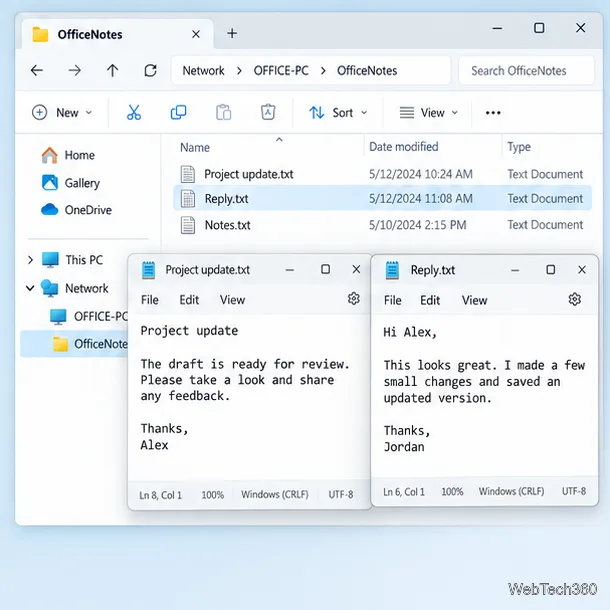Image resolution: width=610 pixels, height=610 pixels.
Task: Click the Notepad icon in Reply.txt title bar
Action: click(392, 270)
